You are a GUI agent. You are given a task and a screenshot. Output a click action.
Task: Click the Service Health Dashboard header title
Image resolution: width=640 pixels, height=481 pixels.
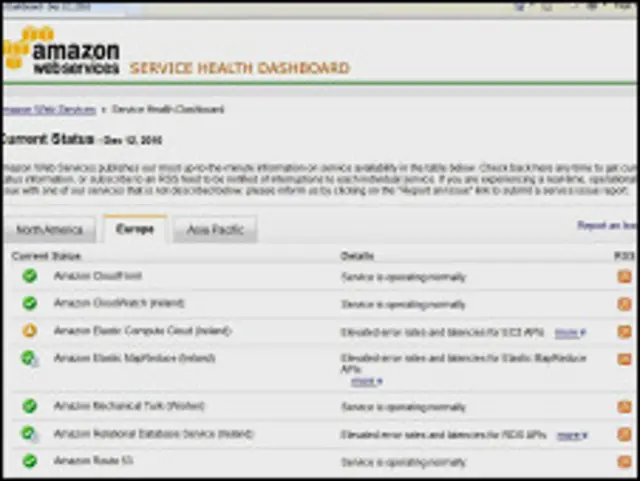pos(240,68)
